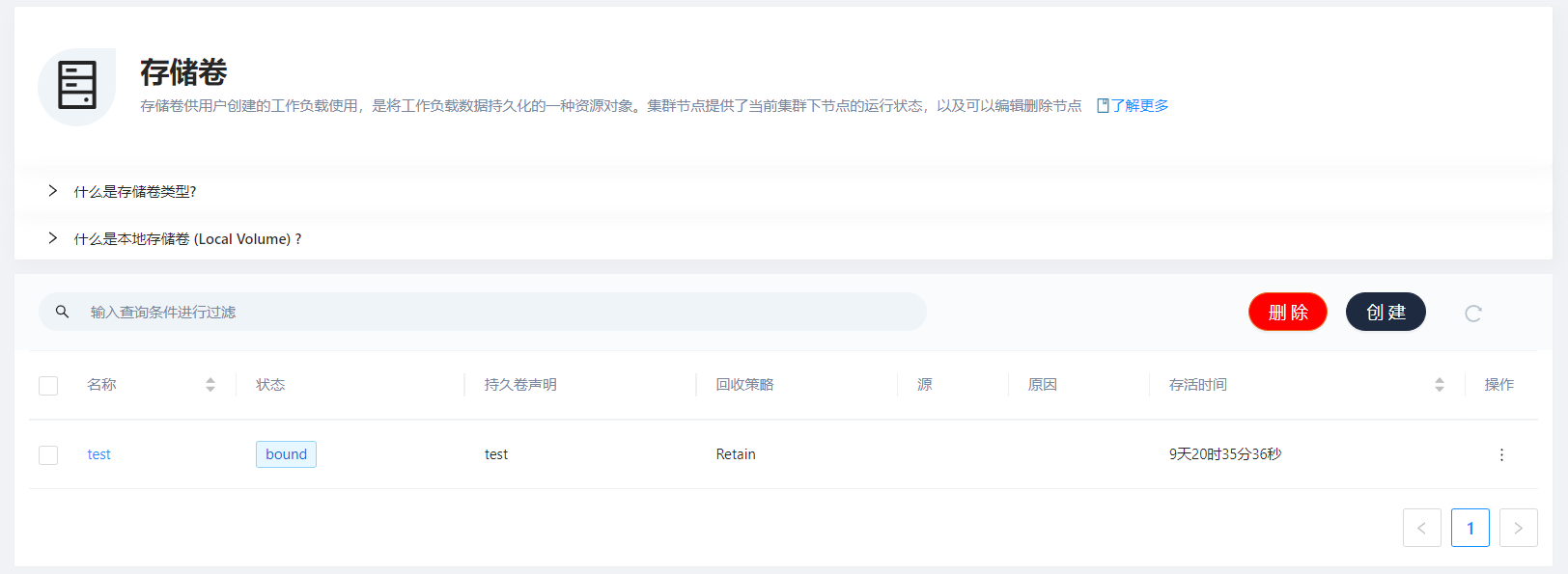1568x574 pixels.
Task: Click the 存储卷 page title
Action: [183, 72]
